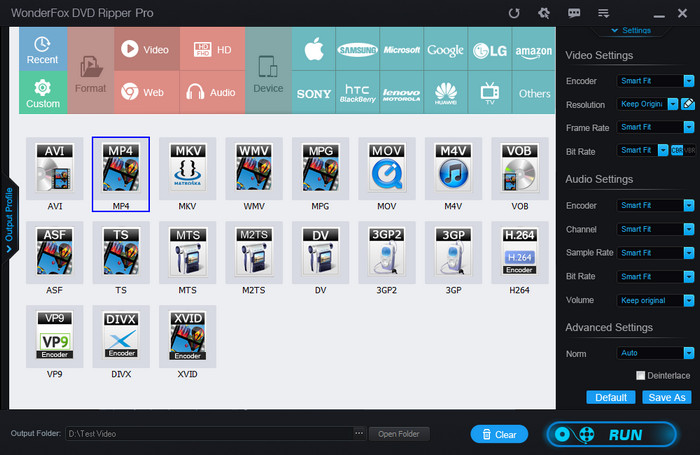Open LG device profiles
The height and width of the screenshot is (455, 700).
point(490,49)
